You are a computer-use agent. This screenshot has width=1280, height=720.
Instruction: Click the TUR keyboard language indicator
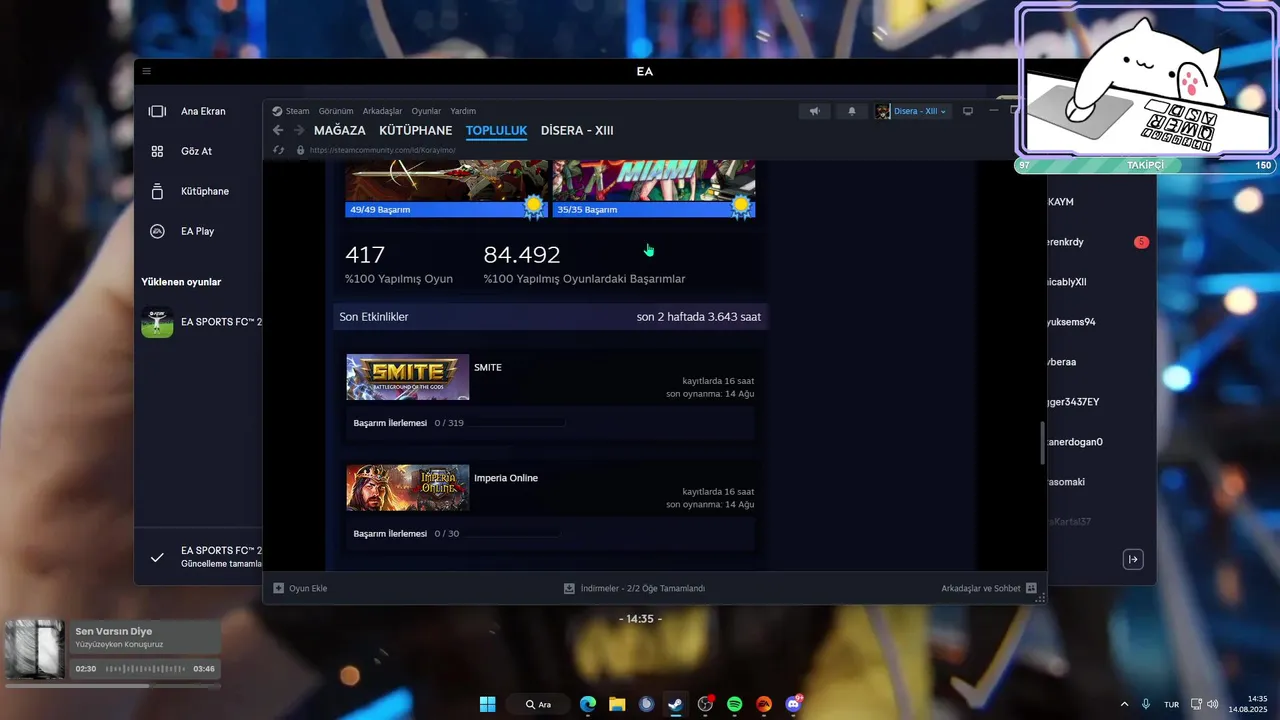1171,704
